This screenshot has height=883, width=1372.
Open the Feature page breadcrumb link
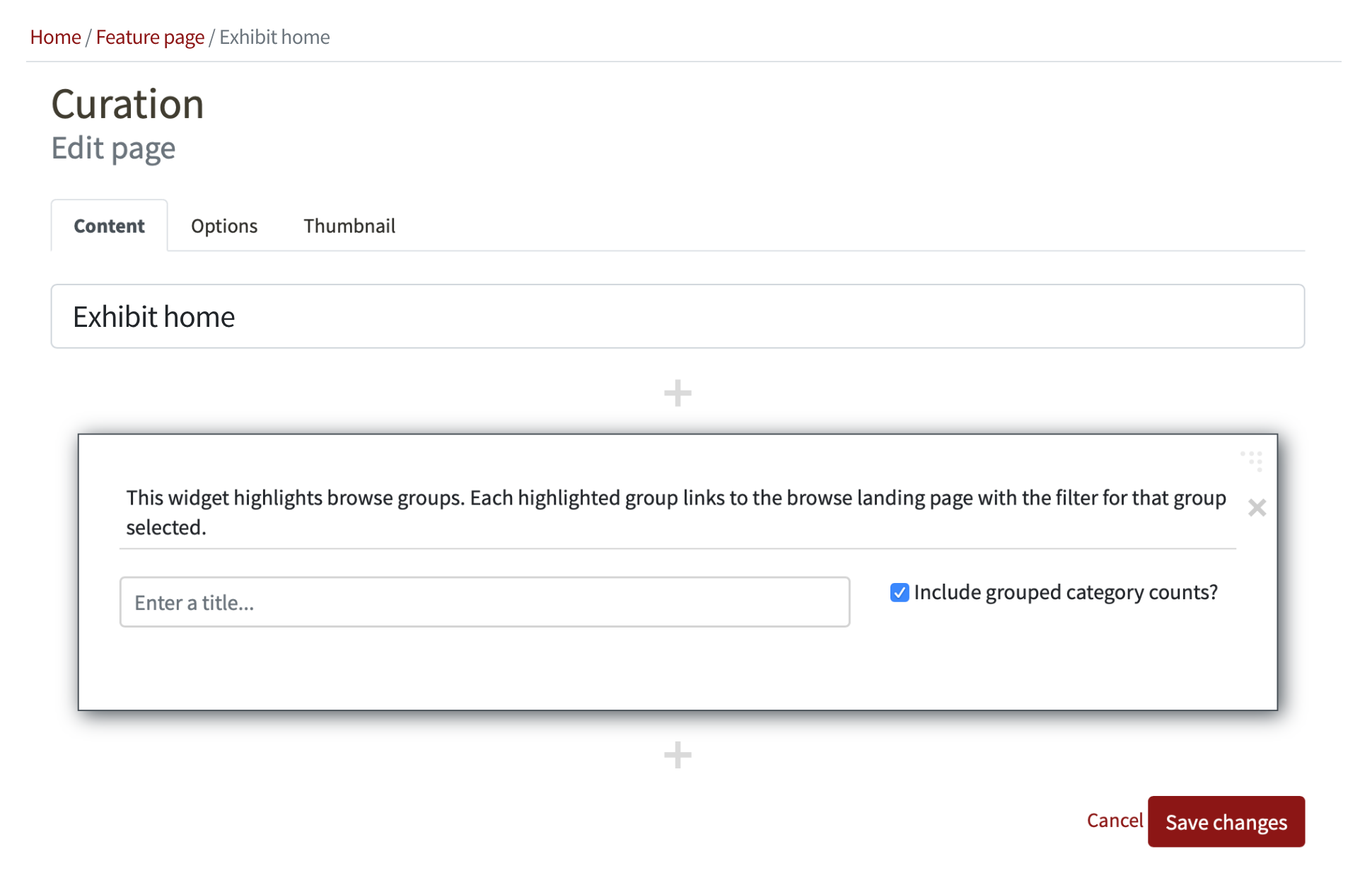point(150,37)
